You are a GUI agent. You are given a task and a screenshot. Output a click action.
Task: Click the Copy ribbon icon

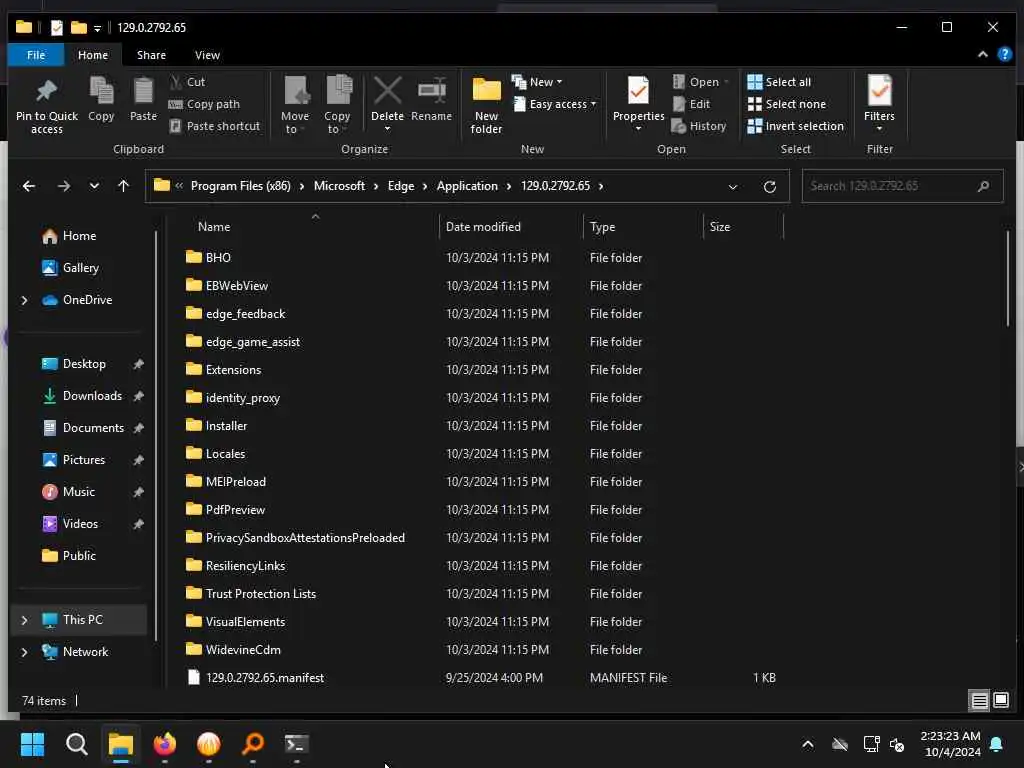[101, 99]
